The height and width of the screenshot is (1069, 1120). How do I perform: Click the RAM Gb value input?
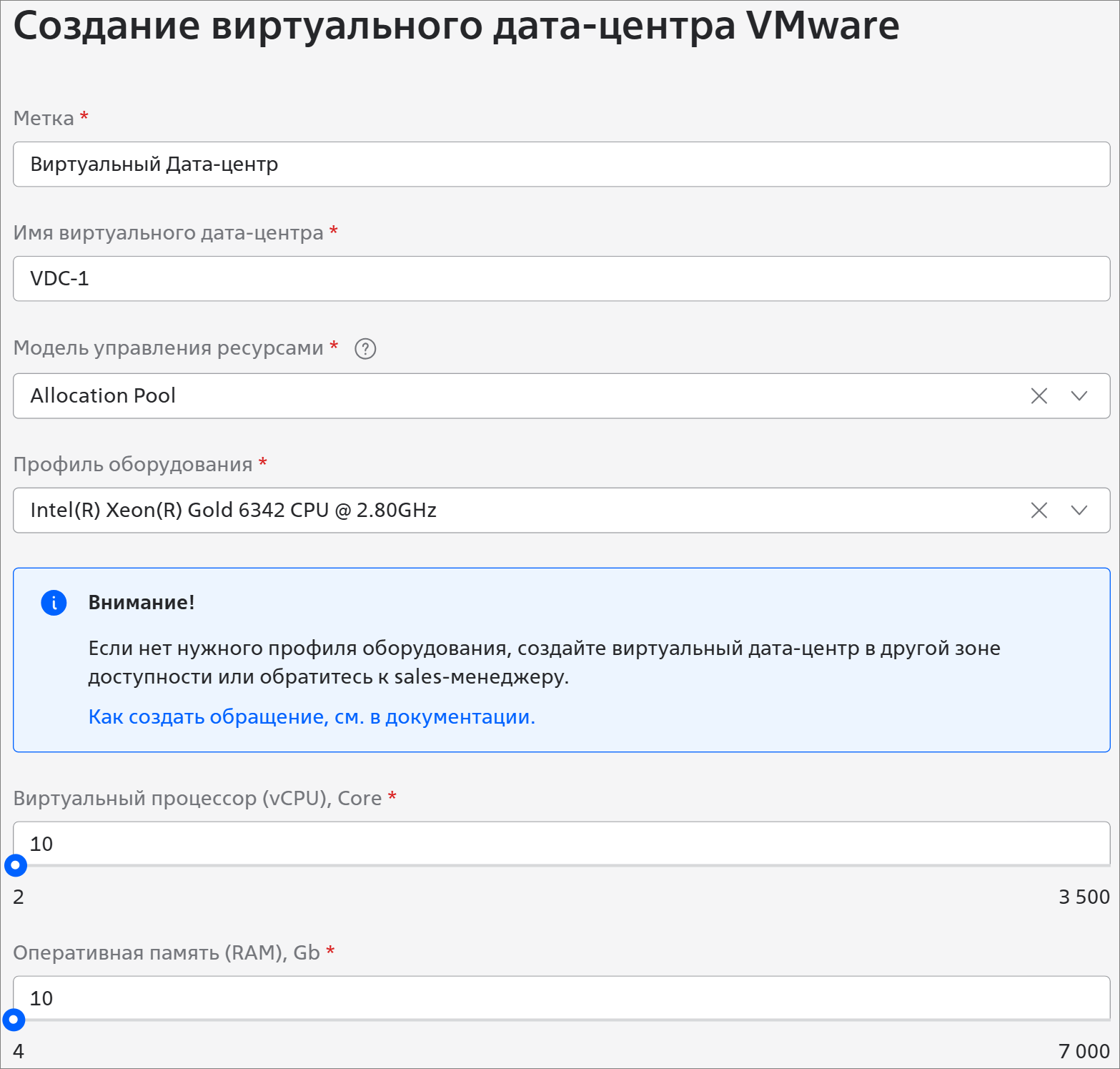pos(561,998)
